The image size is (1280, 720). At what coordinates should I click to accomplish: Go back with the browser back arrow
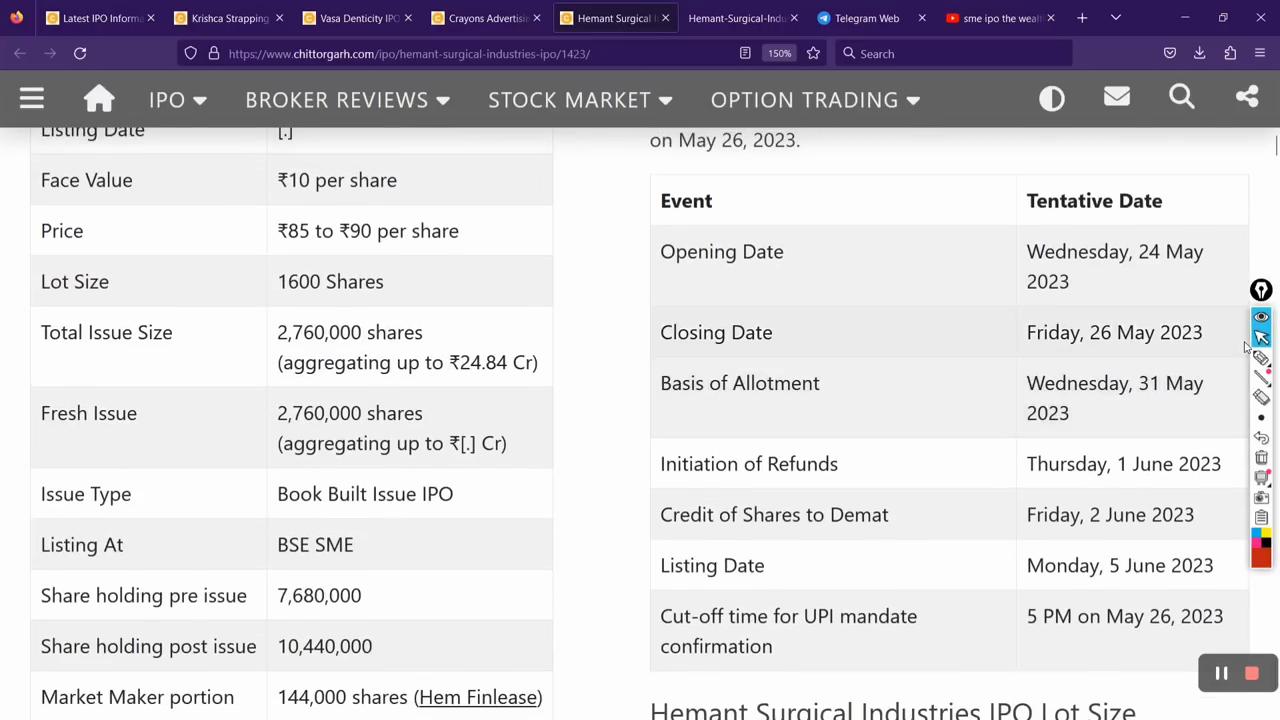[x=20, y=53]
